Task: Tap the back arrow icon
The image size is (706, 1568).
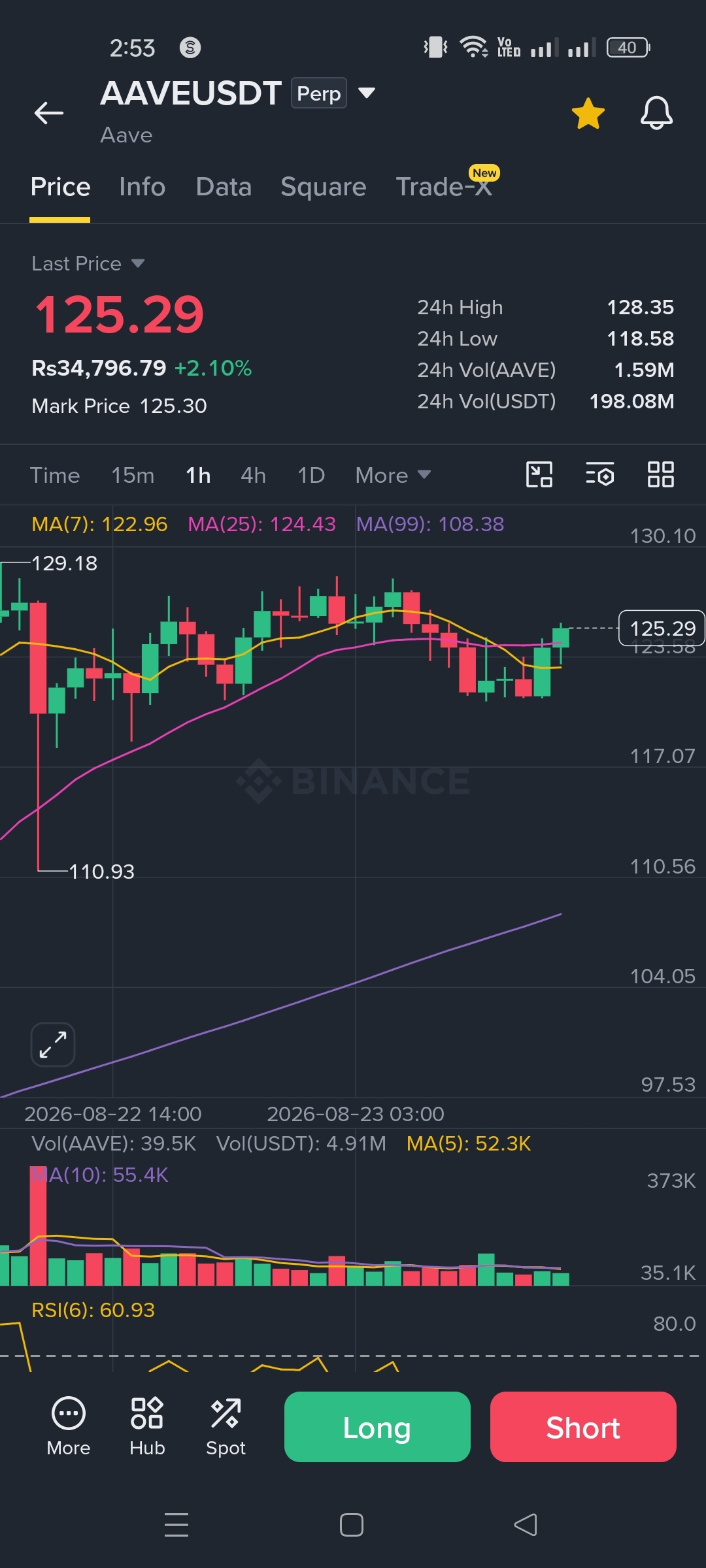Action: 49,113
